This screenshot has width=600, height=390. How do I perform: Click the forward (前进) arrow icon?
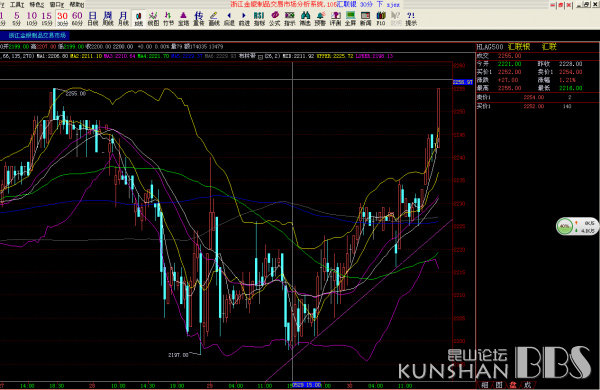click(x=244, y=18)
